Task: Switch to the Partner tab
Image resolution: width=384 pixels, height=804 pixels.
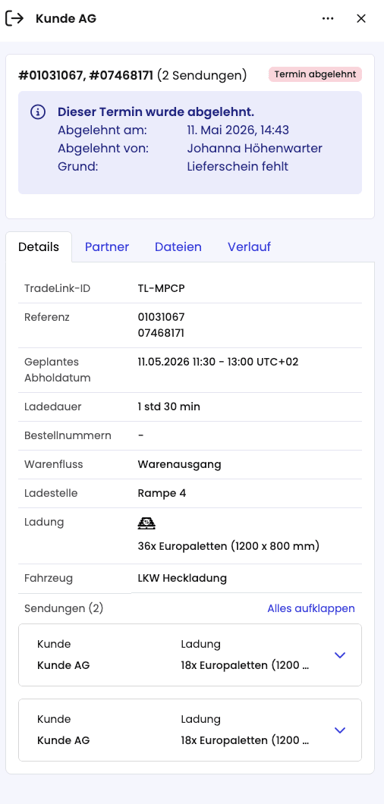Action: [107, 247]
